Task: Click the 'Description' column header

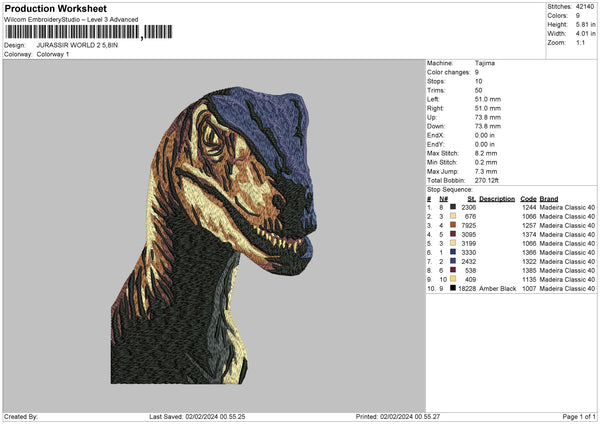Action: pyautogui.click(x=497, y=199)
